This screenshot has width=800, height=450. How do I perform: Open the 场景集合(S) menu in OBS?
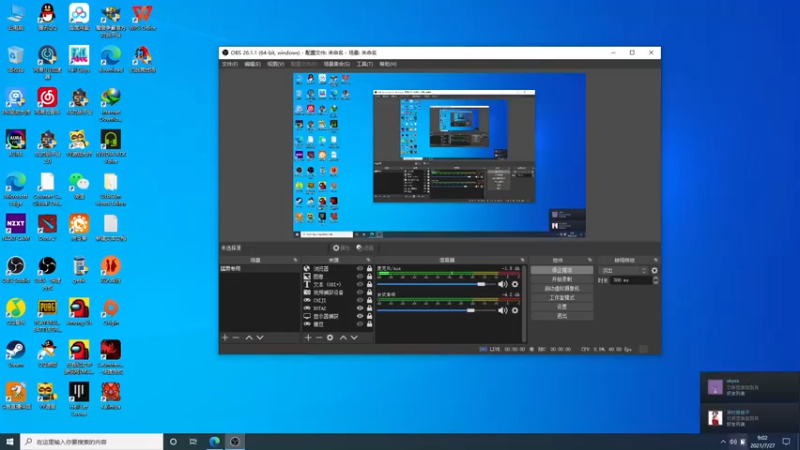337,64
